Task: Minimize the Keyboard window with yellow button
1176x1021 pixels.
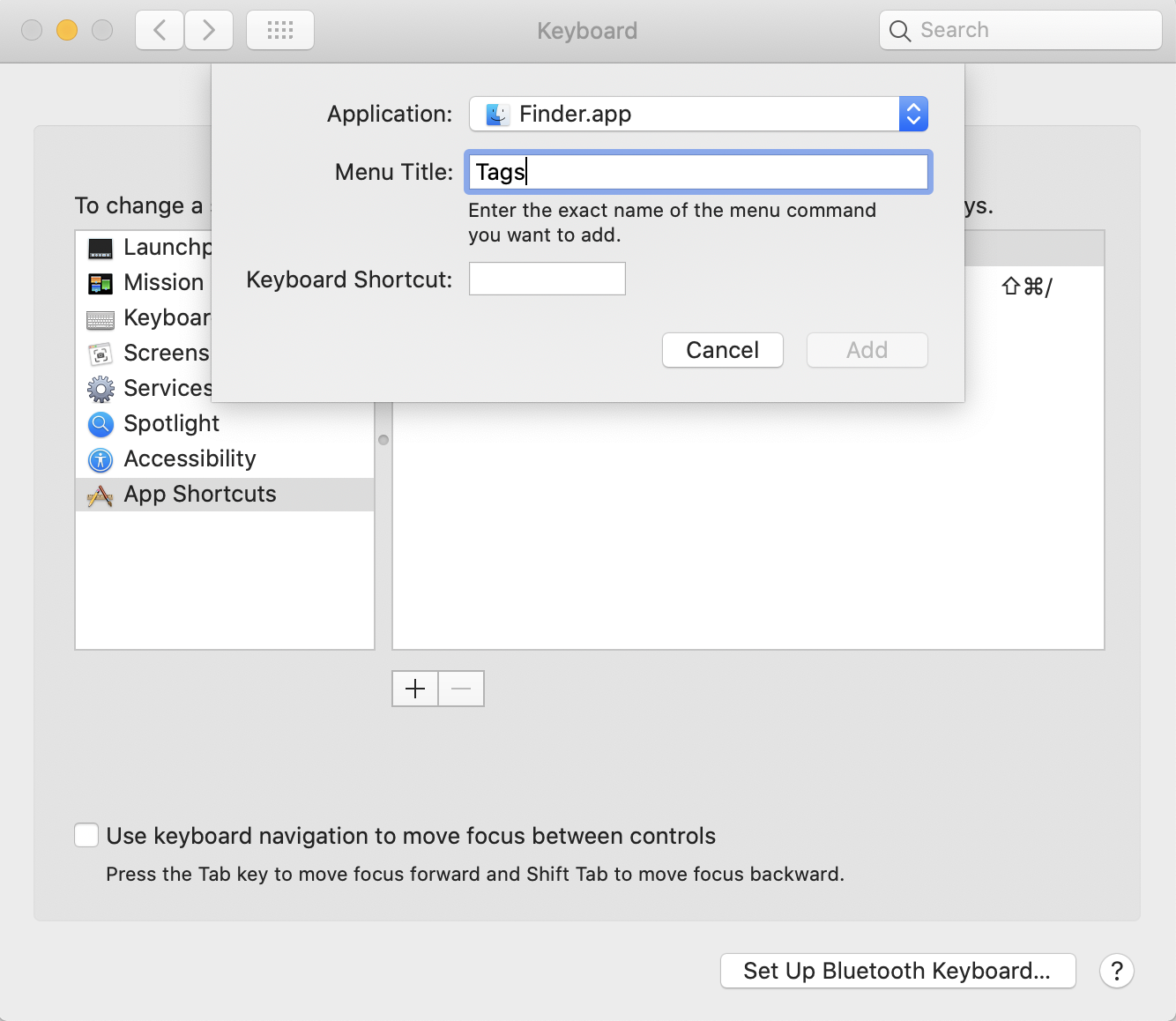Action: pos(67,31)
